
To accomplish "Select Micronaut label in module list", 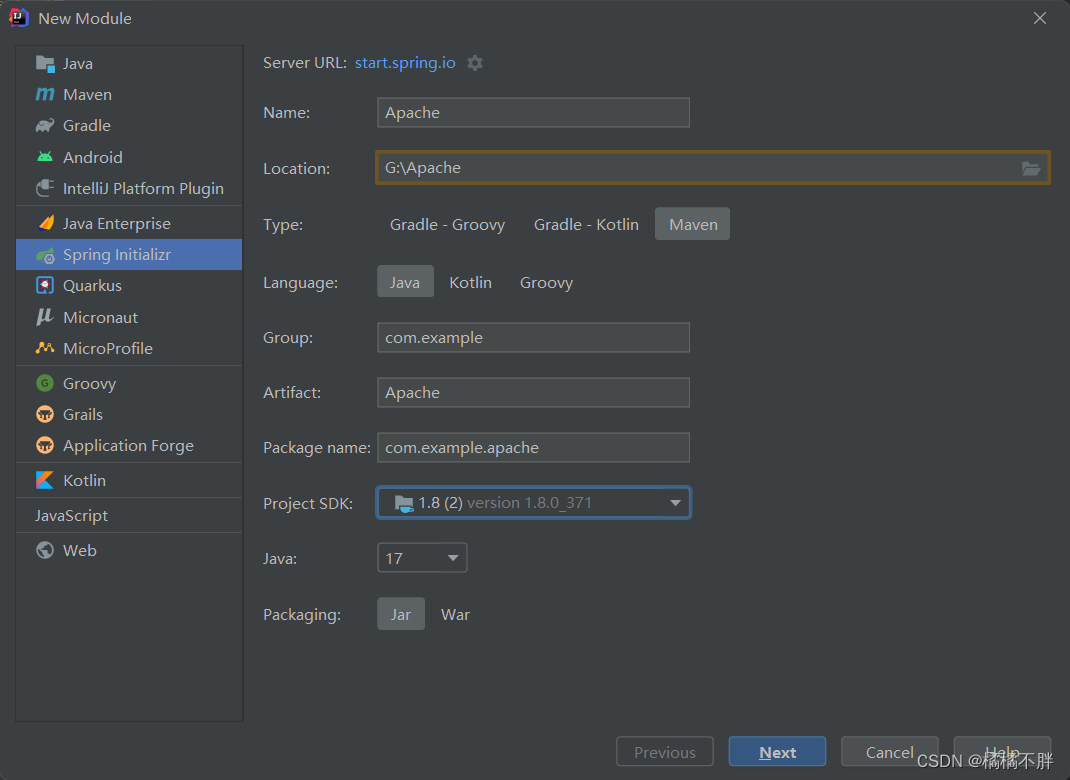I will click(x=100, y=317).
